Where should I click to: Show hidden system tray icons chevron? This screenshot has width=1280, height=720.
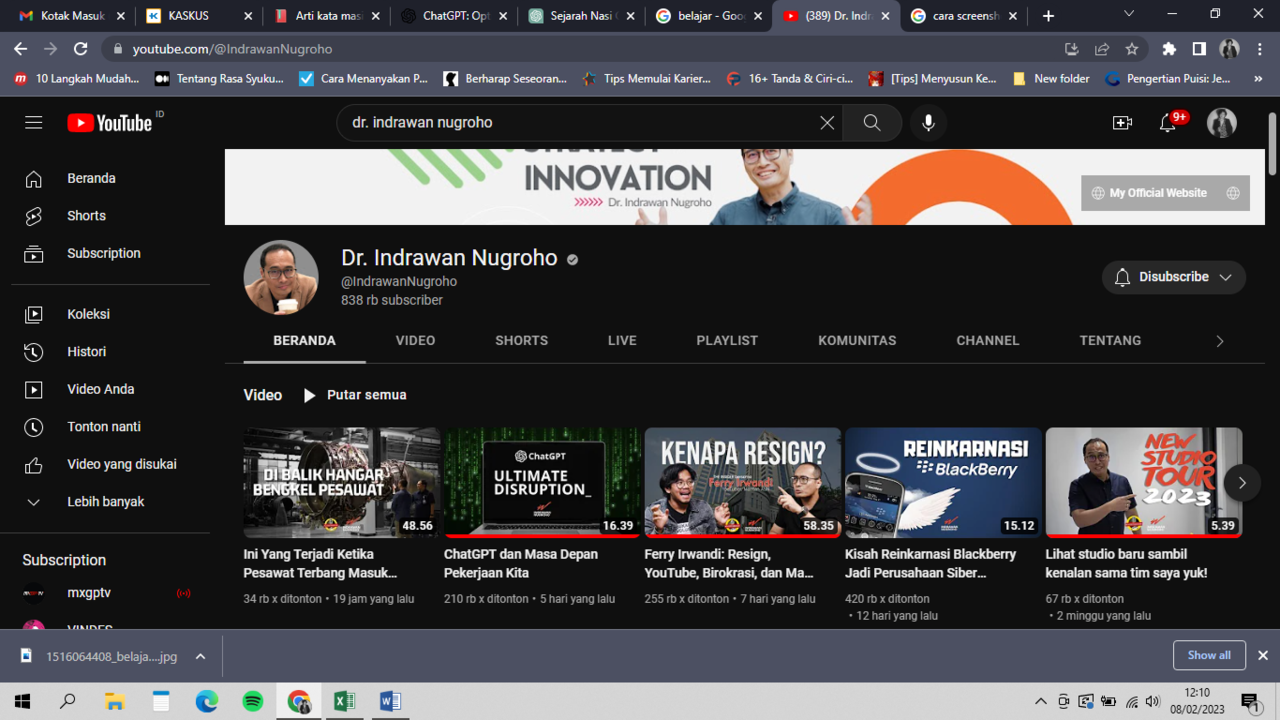click(1040, 701)
